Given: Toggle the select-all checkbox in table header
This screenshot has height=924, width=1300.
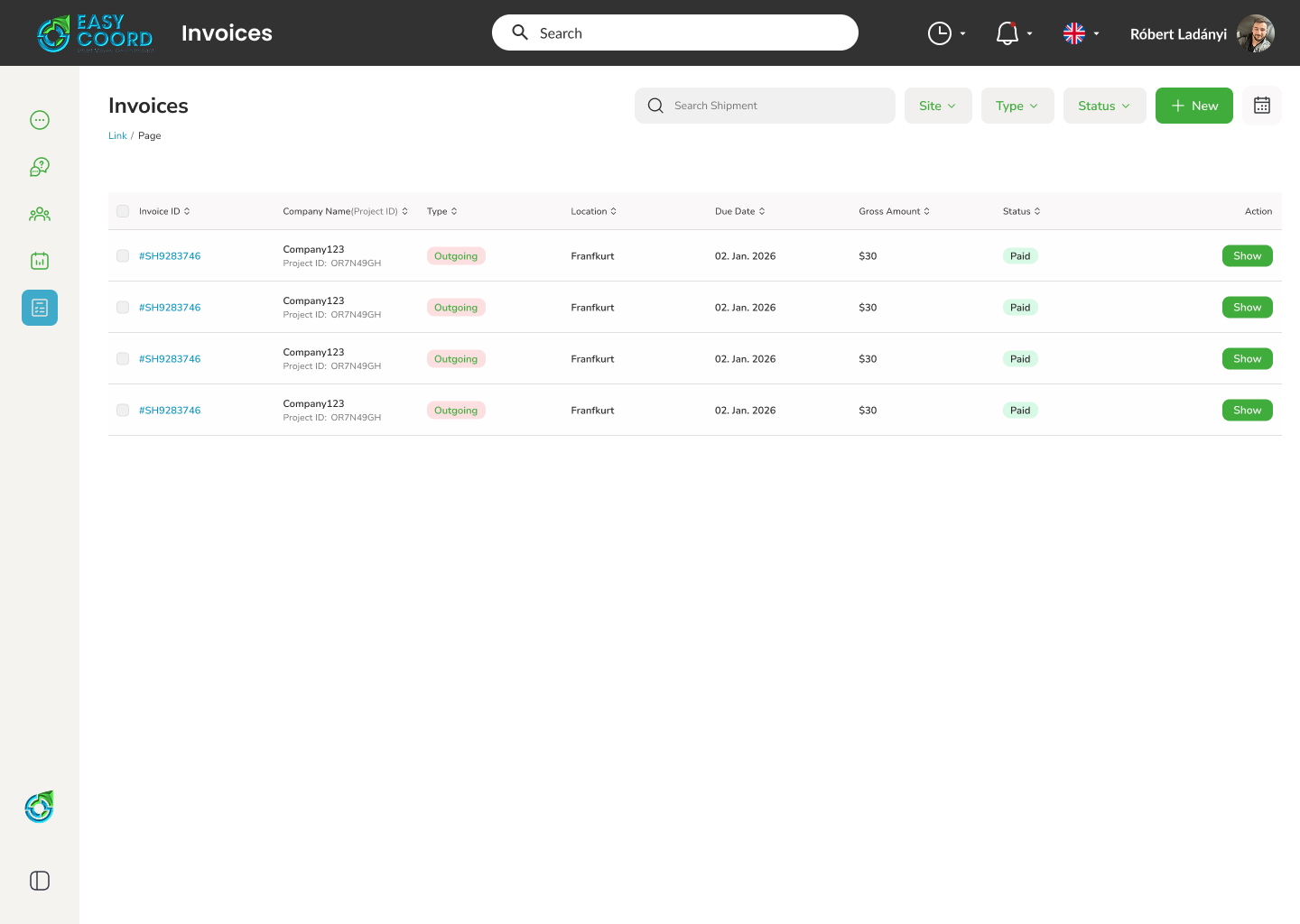Looking at the screenshot, I should [x=123, y=211].
